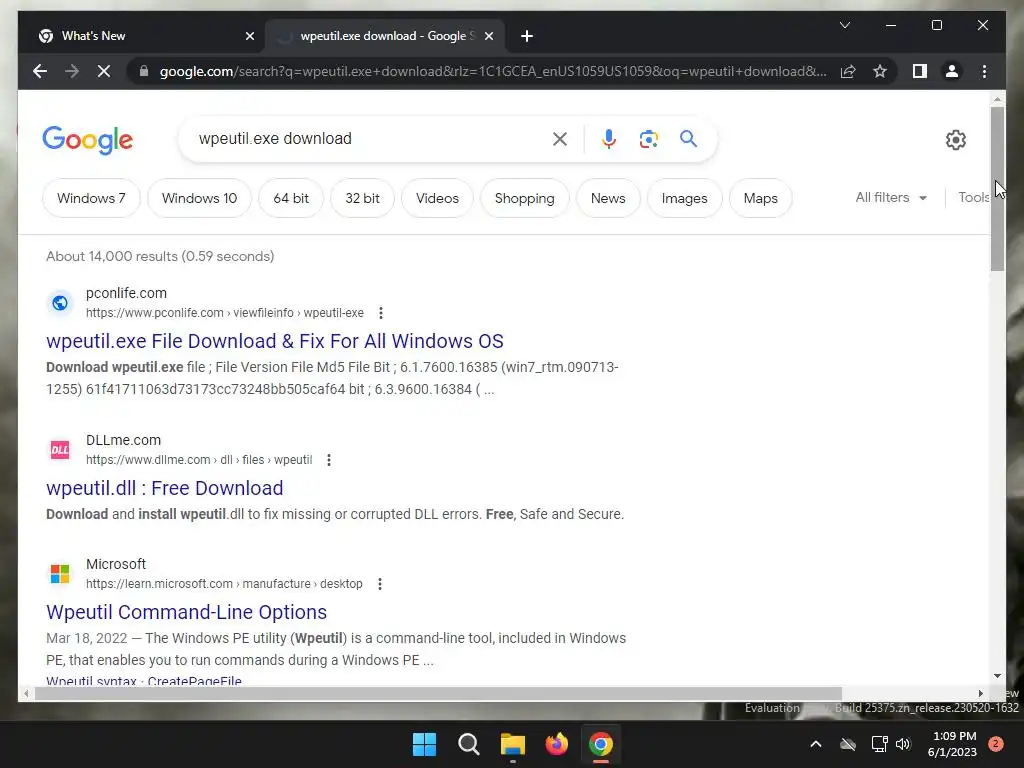
Task: Close the wpeutil.exe download tab
Action: click(x=488, y=36)
